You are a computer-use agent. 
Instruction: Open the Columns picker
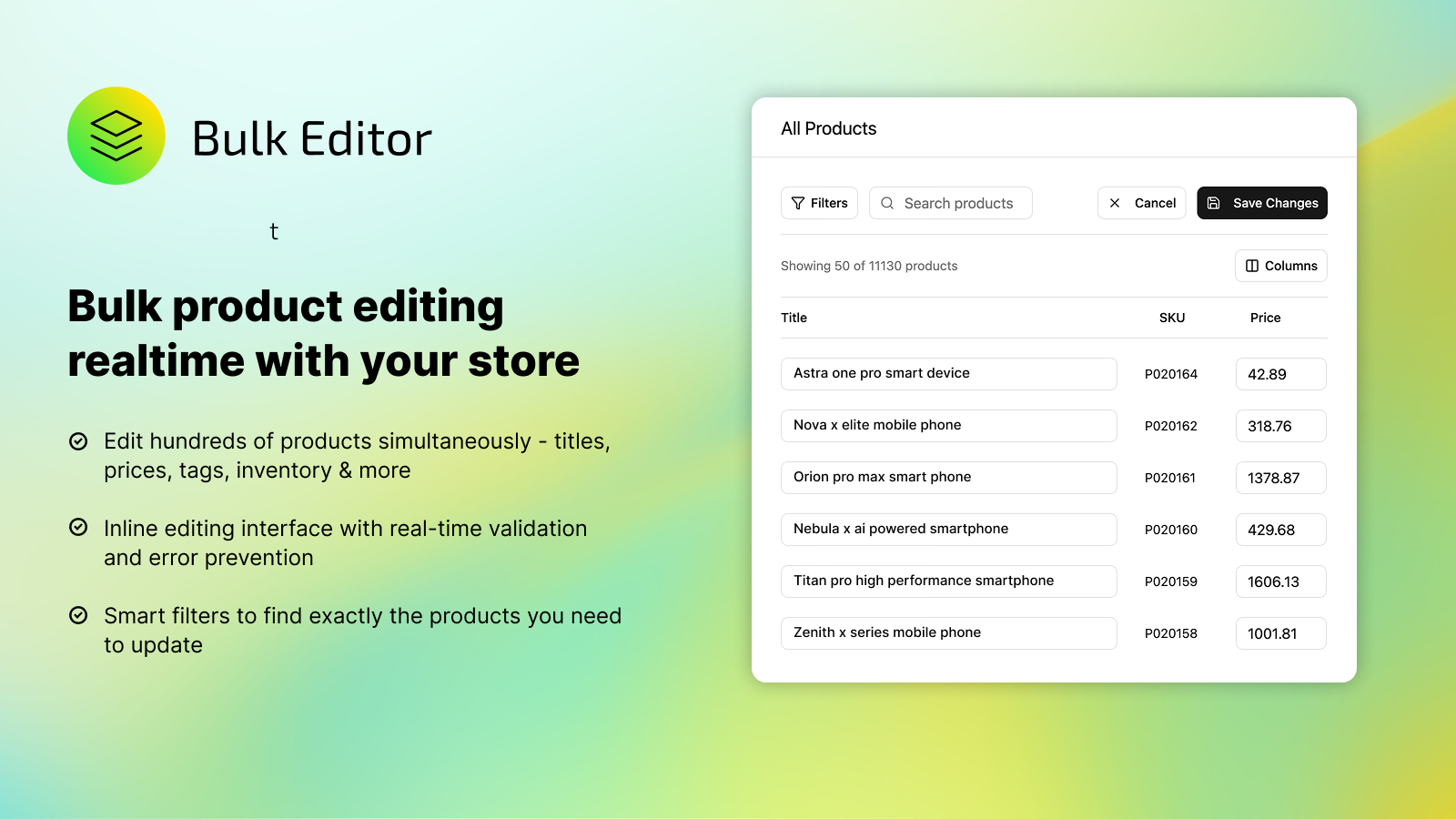coord(1281,266)
